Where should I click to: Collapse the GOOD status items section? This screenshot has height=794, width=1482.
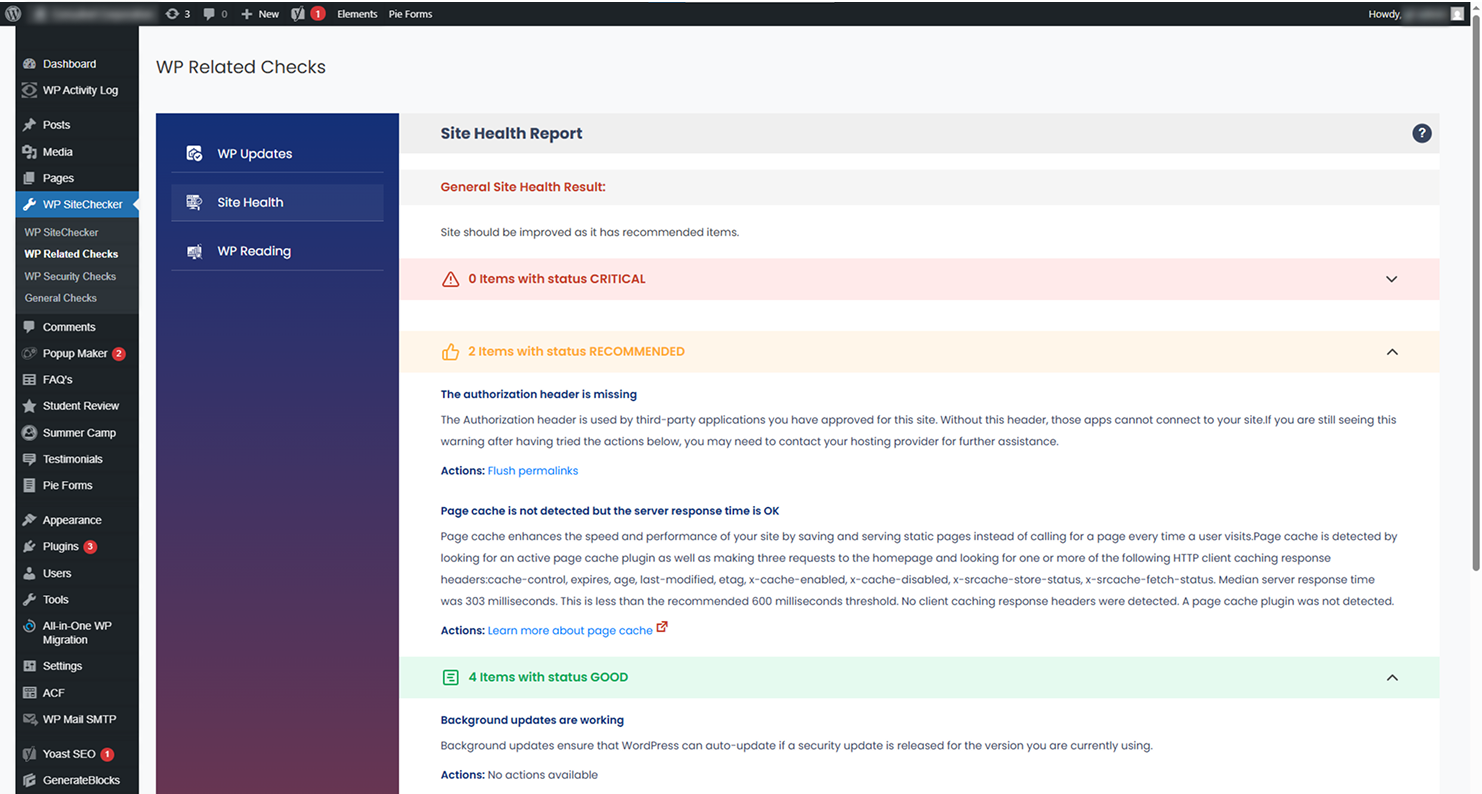click(x=1391, y=678)
